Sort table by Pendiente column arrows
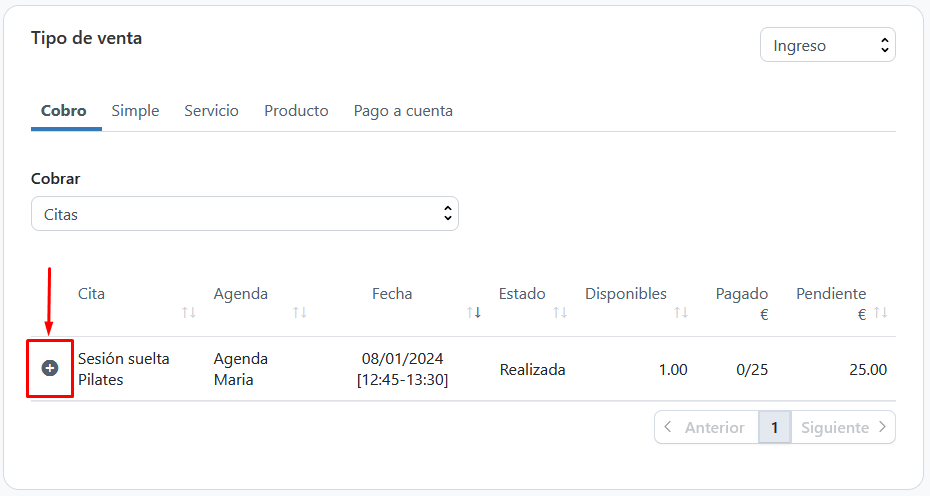The width and height of the screenshot is (930, 496). coord(880,313)
